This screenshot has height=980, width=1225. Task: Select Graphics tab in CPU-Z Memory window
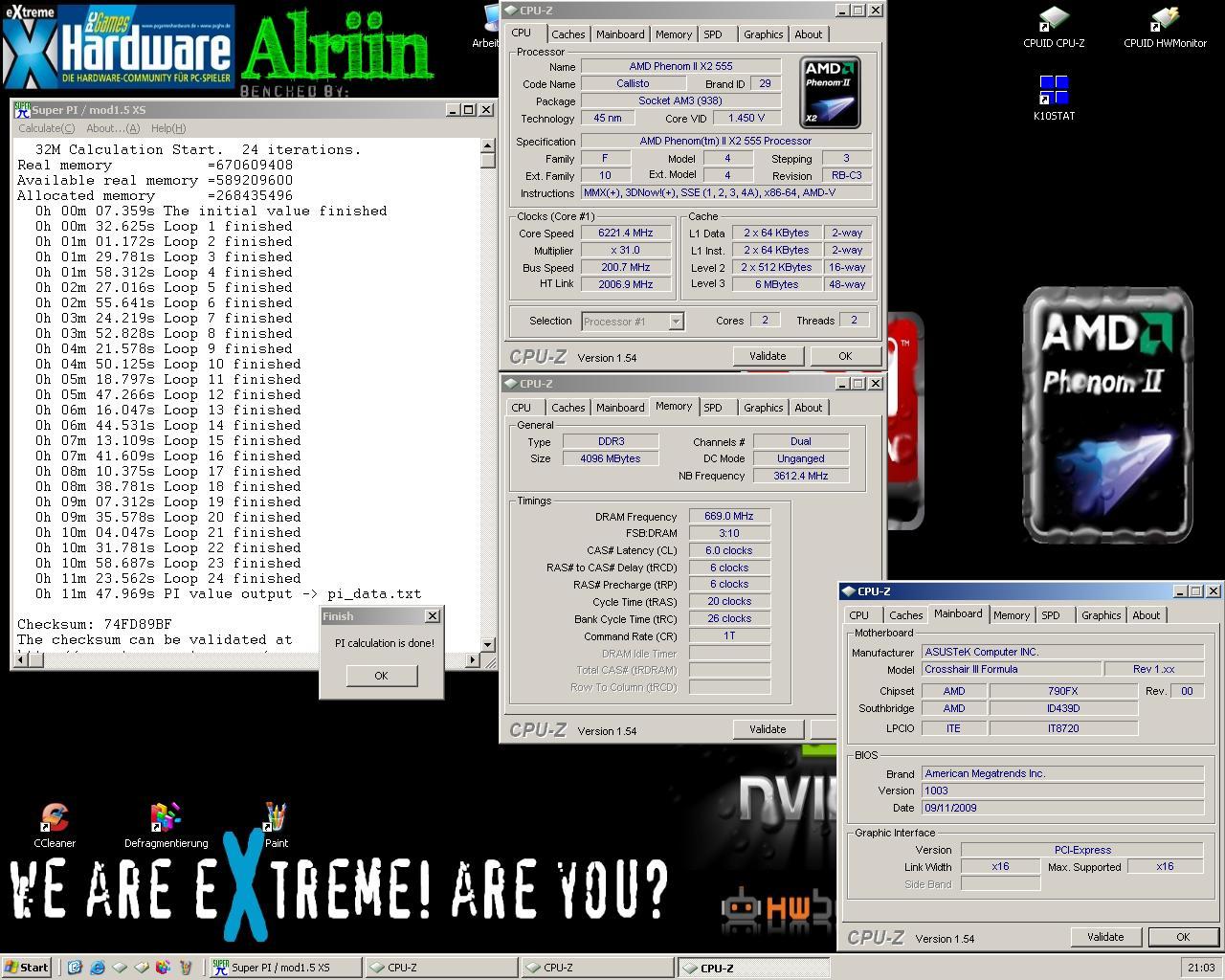(764, 408)
